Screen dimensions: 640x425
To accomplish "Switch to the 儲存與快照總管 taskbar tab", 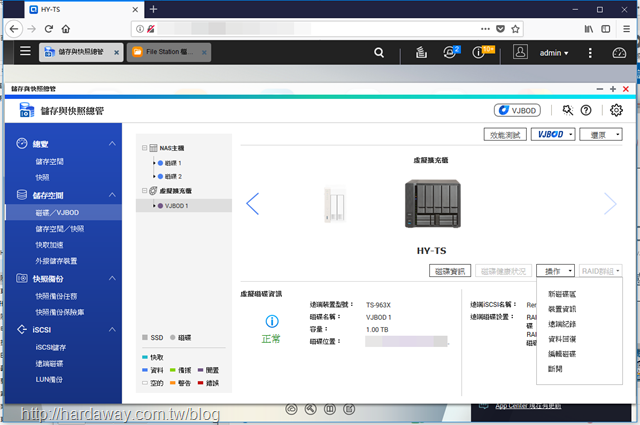I will [x=81, y=52].
